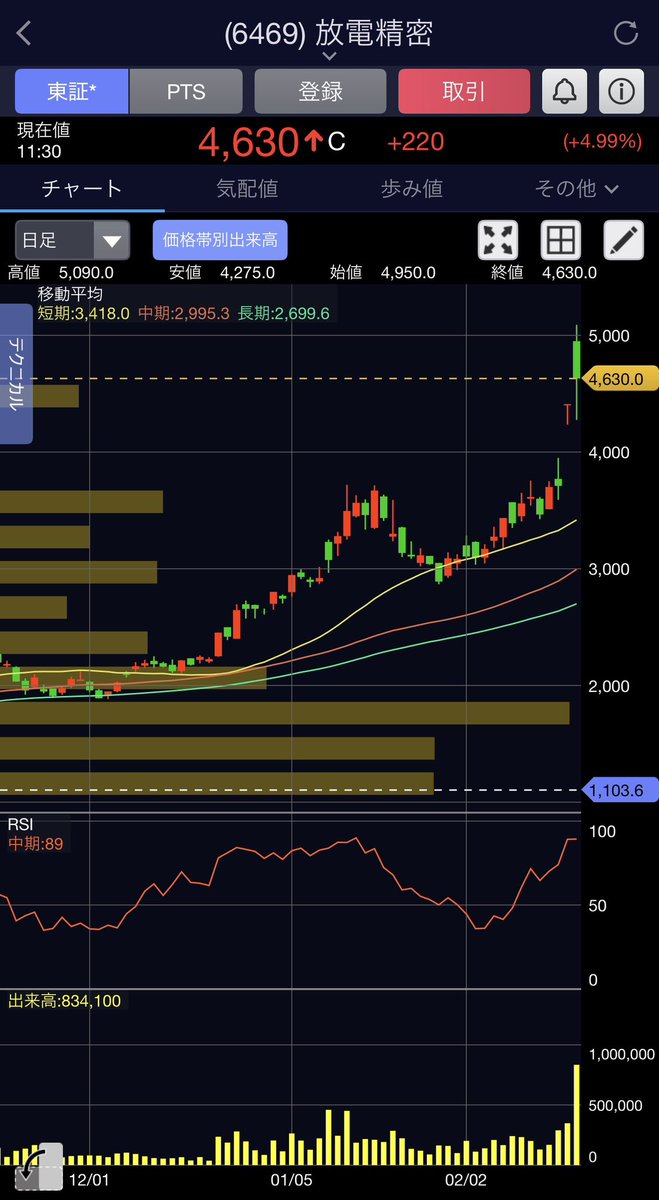Tap the 02/02 date axis label
659x1200 pixels.
click(466, 1180)
